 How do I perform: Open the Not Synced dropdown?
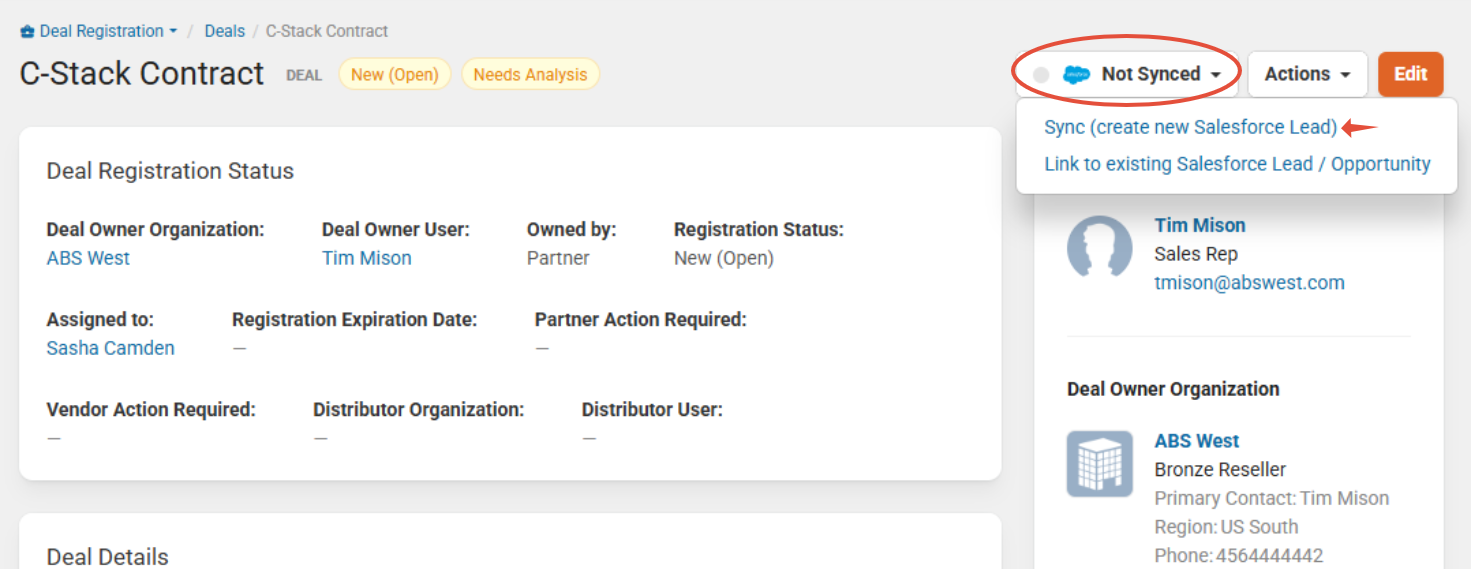click(1127, 74)
